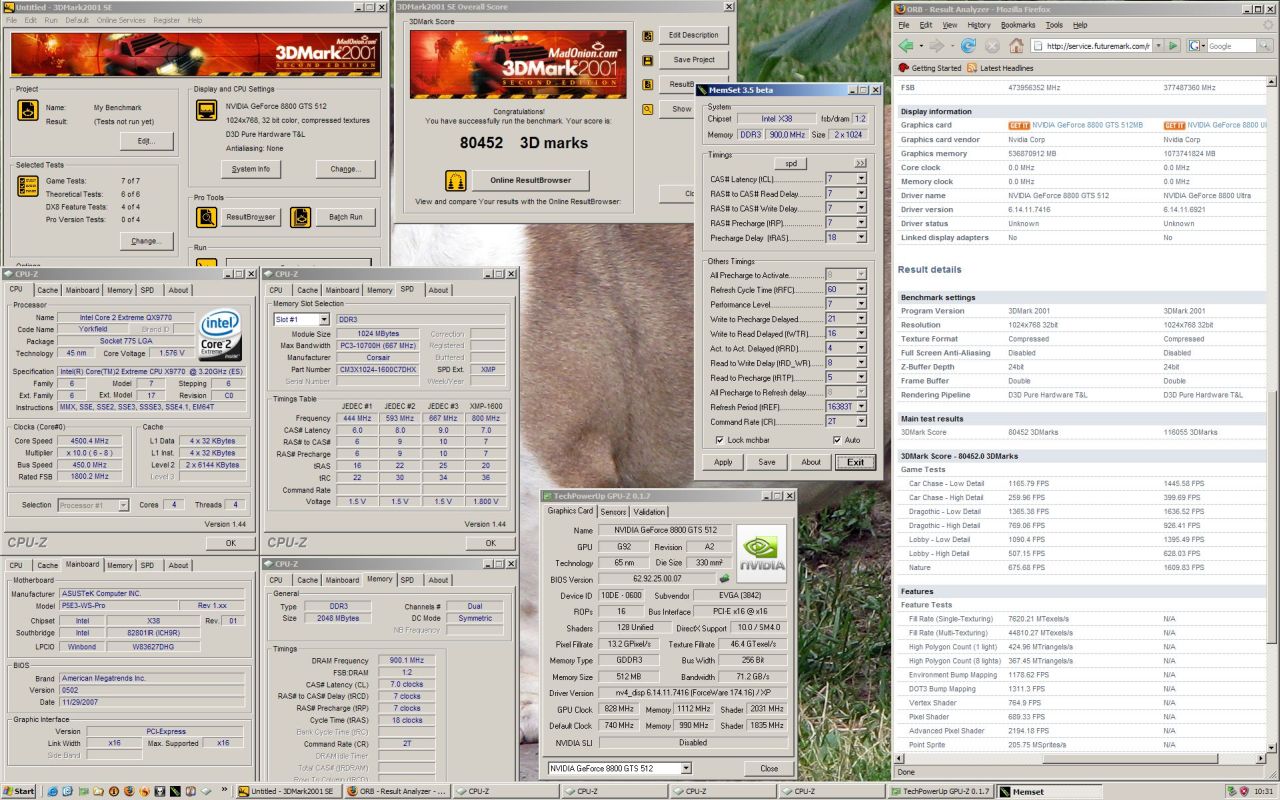The image size is (1280, 800).
Task: Click Apply button in MemSet
Action: 723,462
